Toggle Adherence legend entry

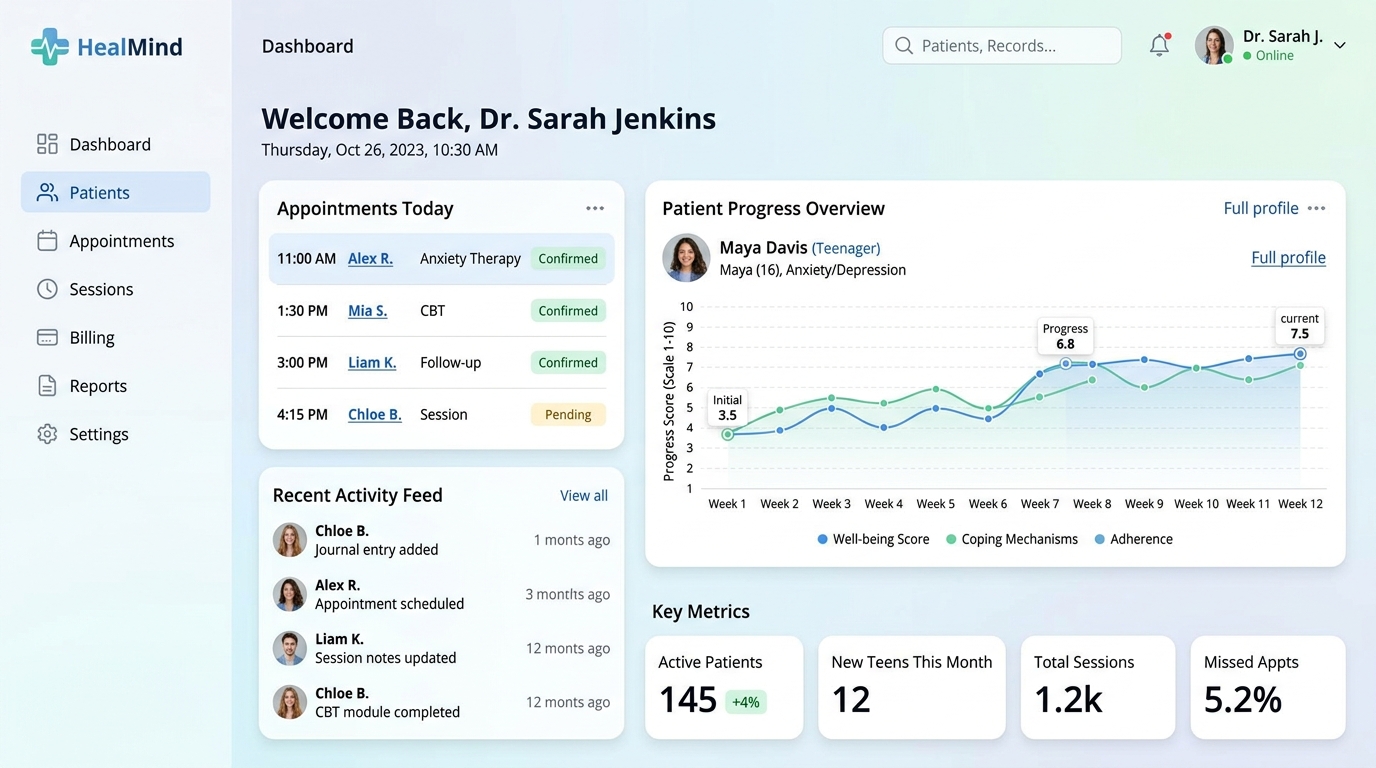point(1133,539)
